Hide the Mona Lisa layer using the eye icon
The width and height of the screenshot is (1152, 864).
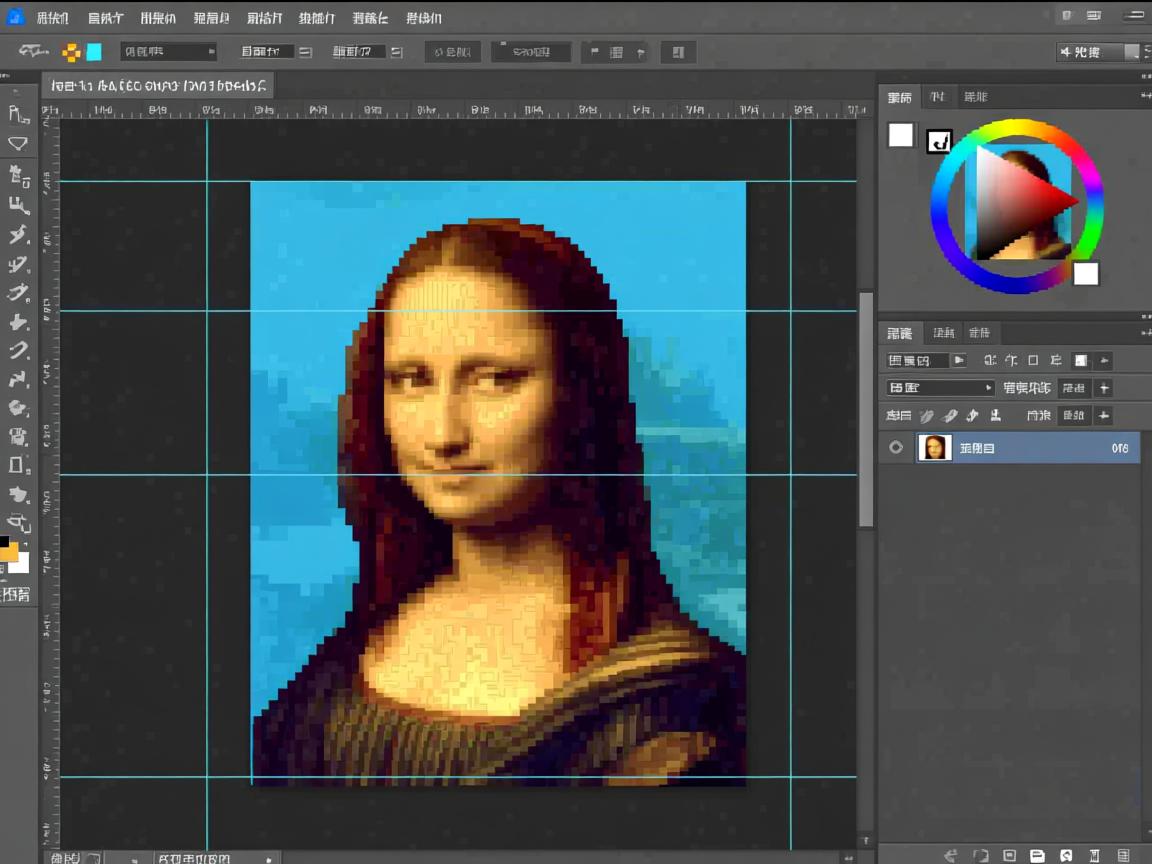coord(896,448)
